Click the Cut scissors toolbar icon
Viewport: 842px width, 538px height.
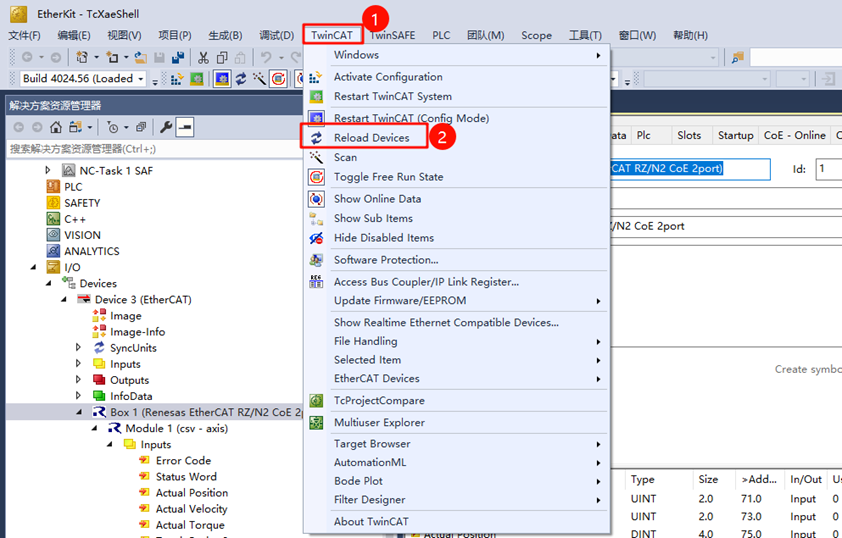click(x=203, y=57)
